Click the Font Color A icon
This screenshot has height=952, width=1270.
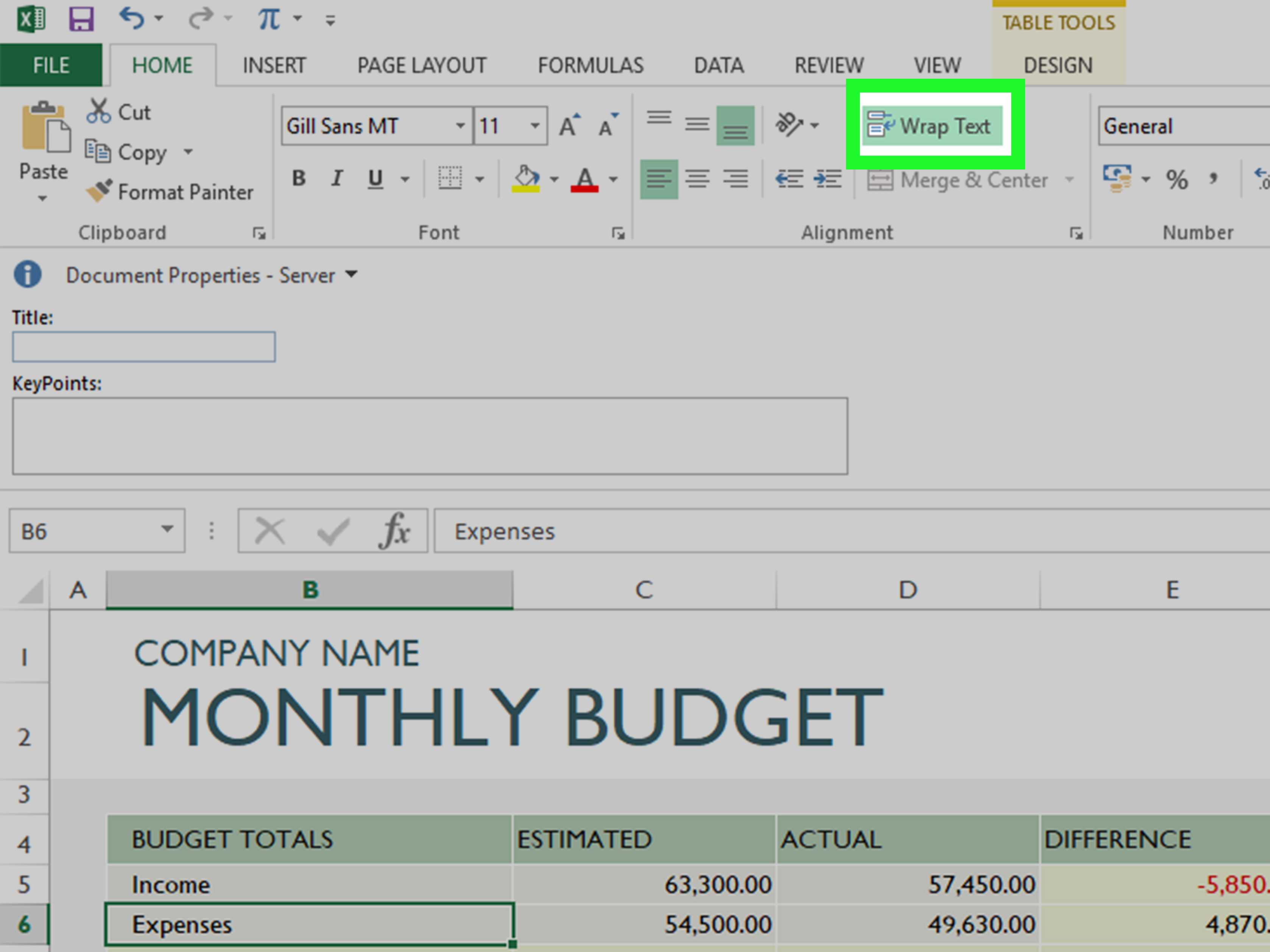tap(584, 179)
